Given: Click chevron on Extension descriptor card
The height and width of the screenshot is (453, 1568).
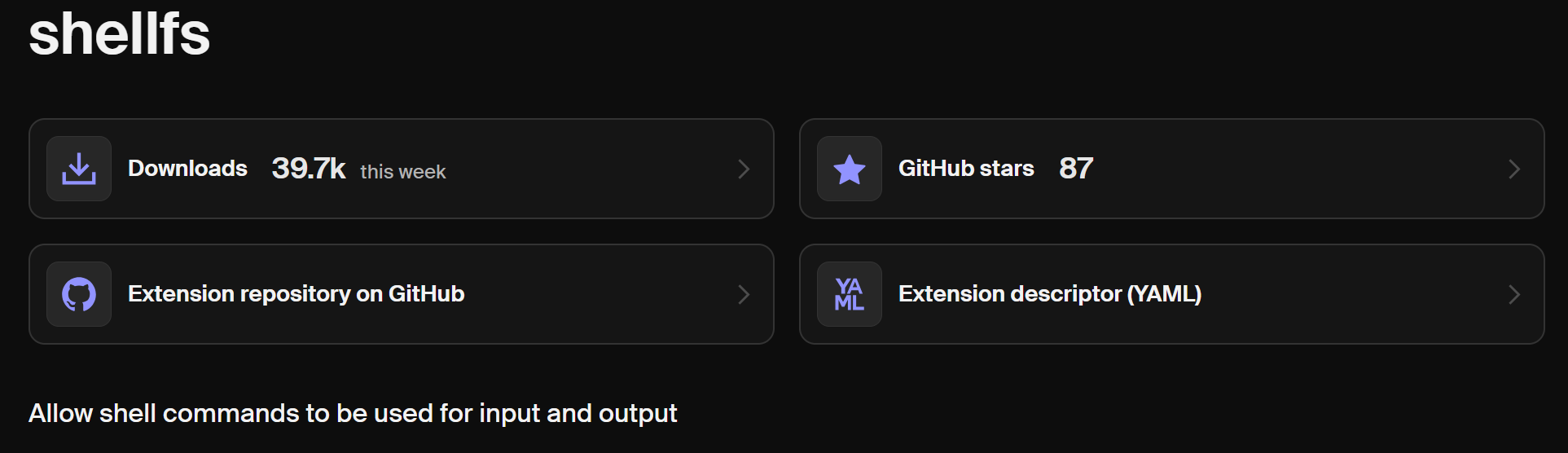Looking at the screenshot, I should click(x=1513, y=294).
